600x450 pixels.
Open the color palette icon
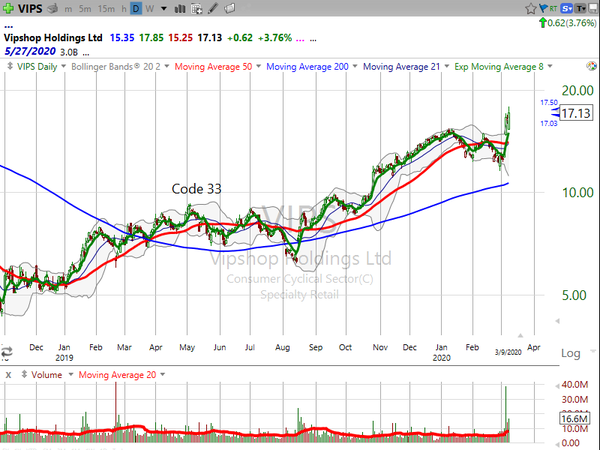pyautogui.click(x=591, y=66)
